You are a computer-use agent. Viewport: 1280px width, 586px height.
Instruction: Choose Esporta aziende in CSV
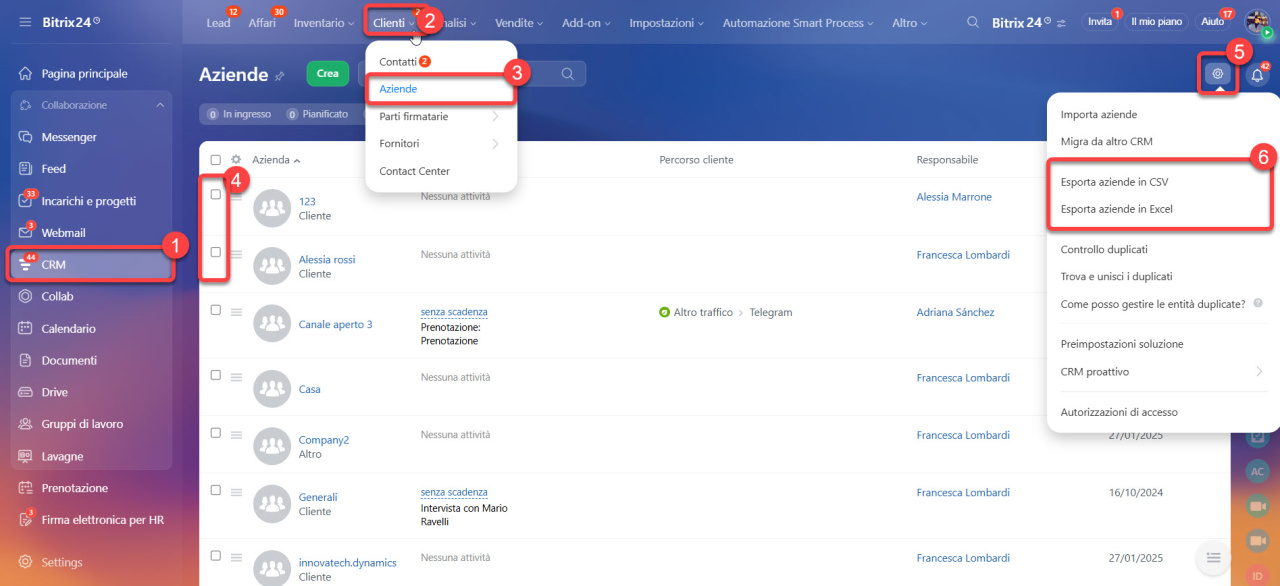[x=1114, y=183]
